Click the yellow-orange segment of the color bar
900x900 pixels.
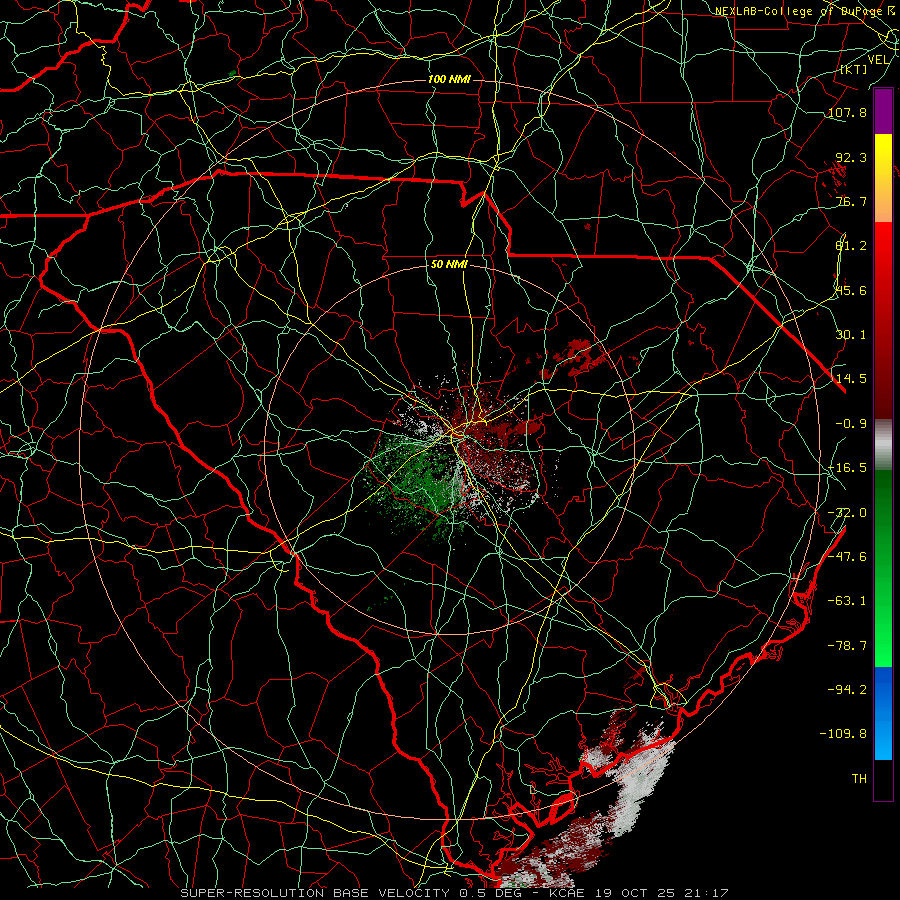point(883,178)
